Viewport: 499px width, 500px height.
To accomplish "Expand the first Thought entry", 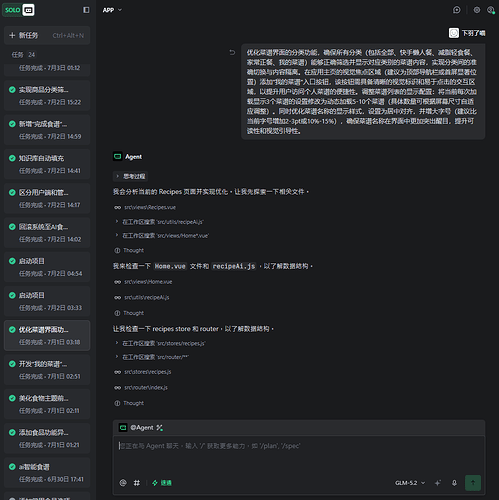I will pyautogui.click(x=129, y=250).
